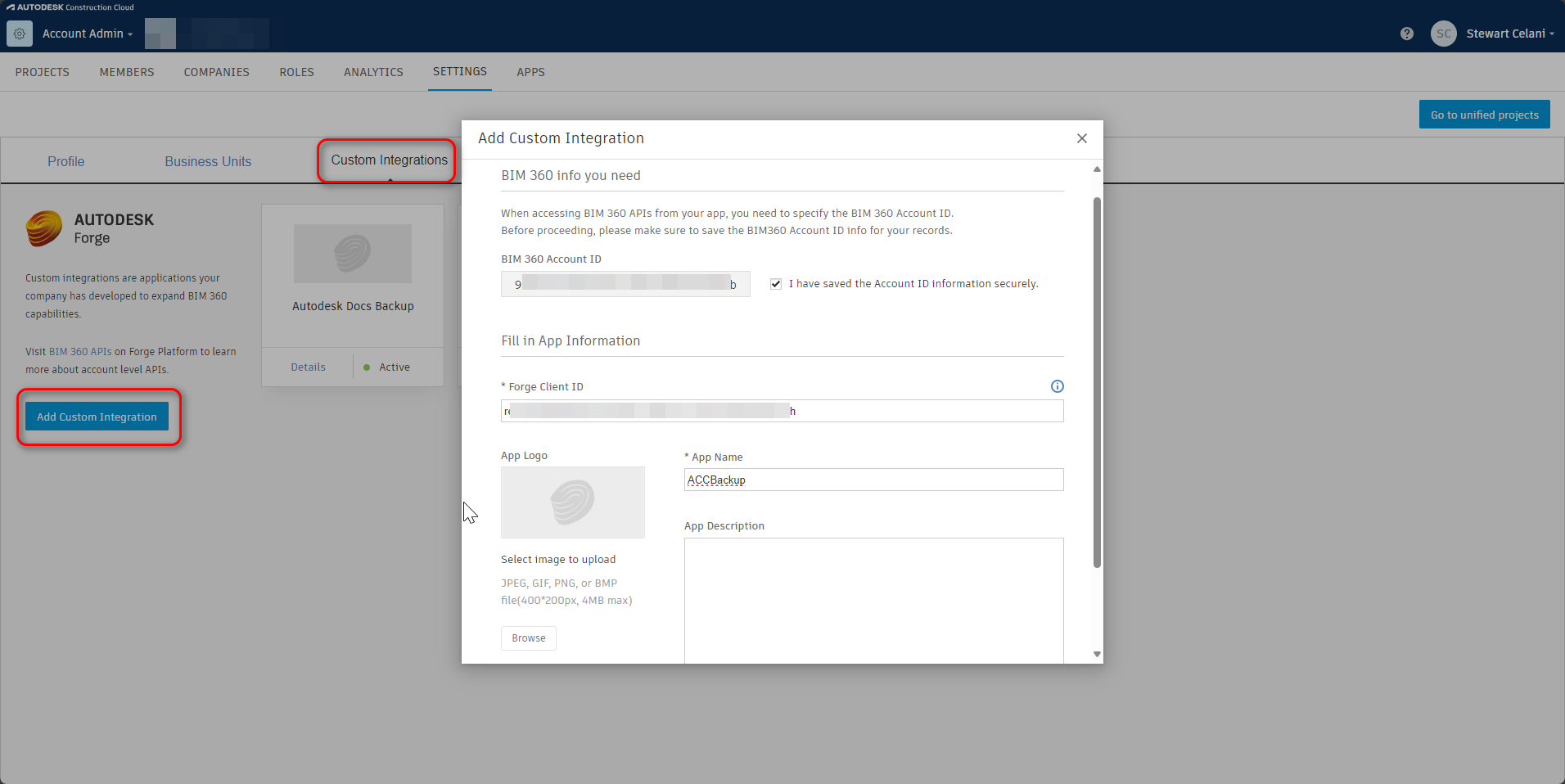
Task: Click the Active status on the card
Action: (x=387, y=367)
